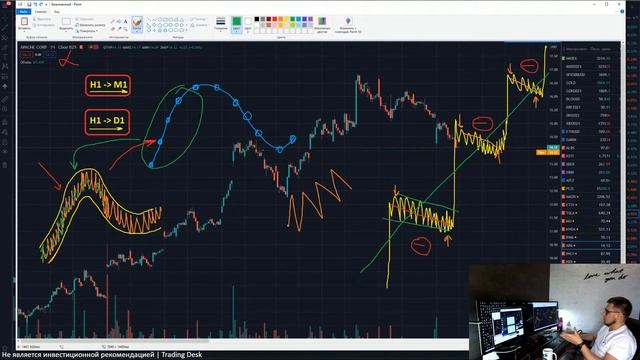
Task: Switch to the Главная ribbon tab
Action: [40, 12]
